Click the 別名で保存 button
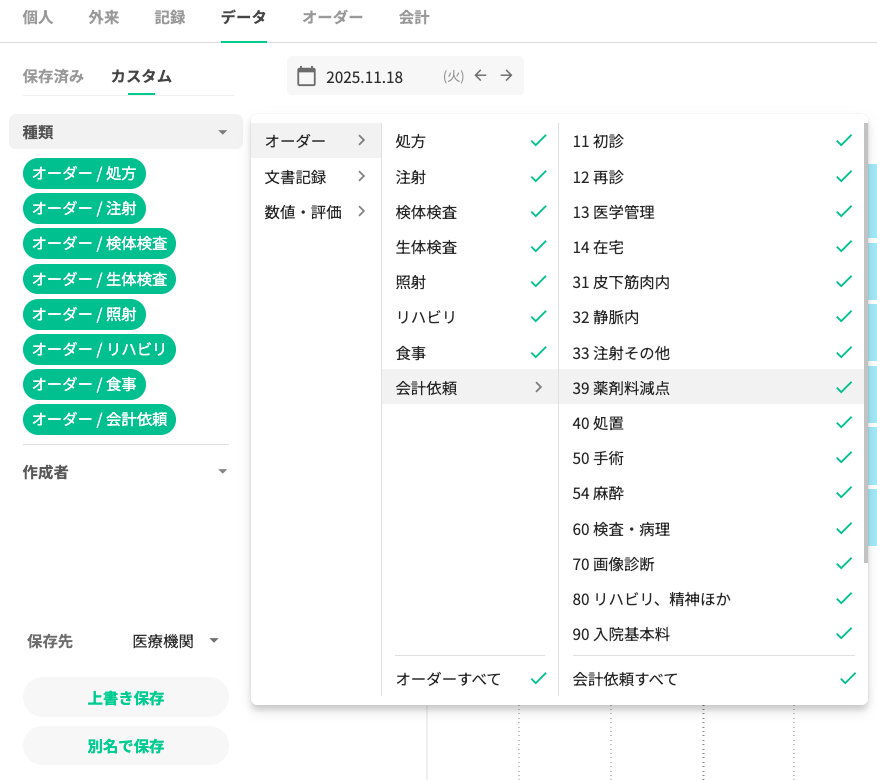Viewport: 877px width, 780px height. tap(126, 745)
